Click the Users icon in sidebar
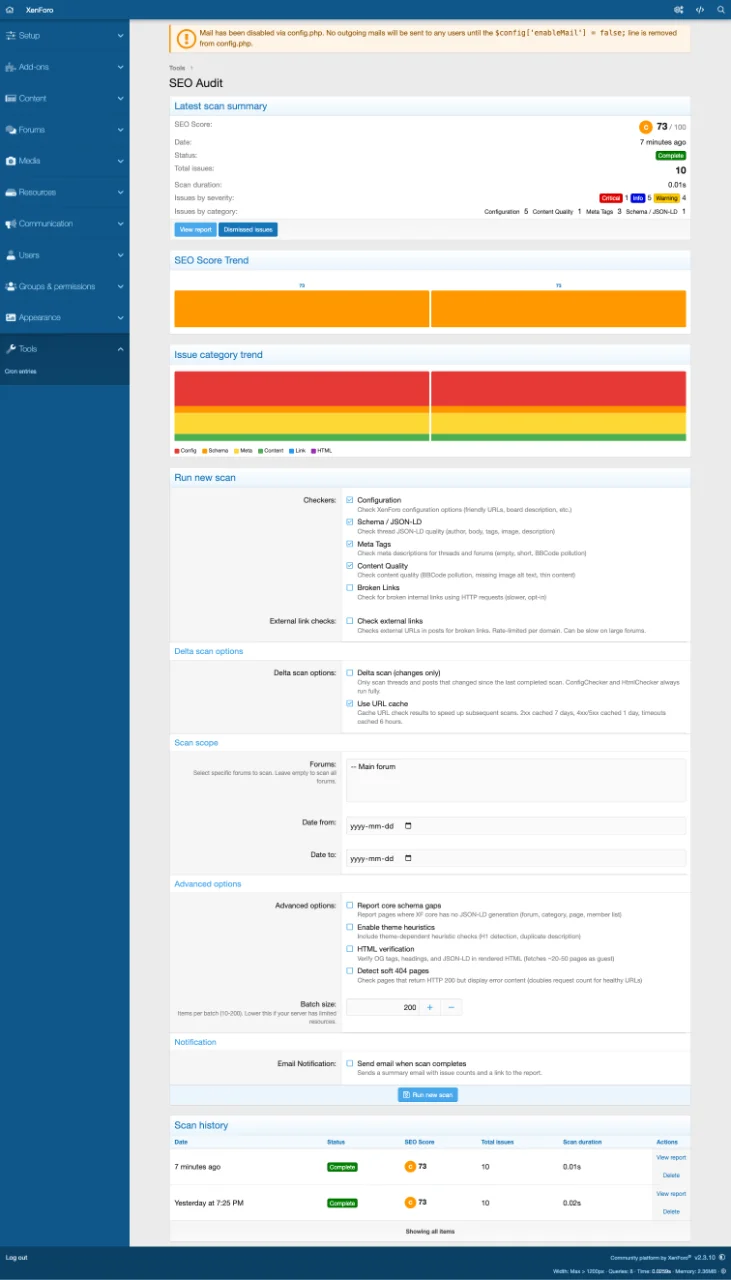This screenshot has width=731, height=1280. (x=10, y=255)
